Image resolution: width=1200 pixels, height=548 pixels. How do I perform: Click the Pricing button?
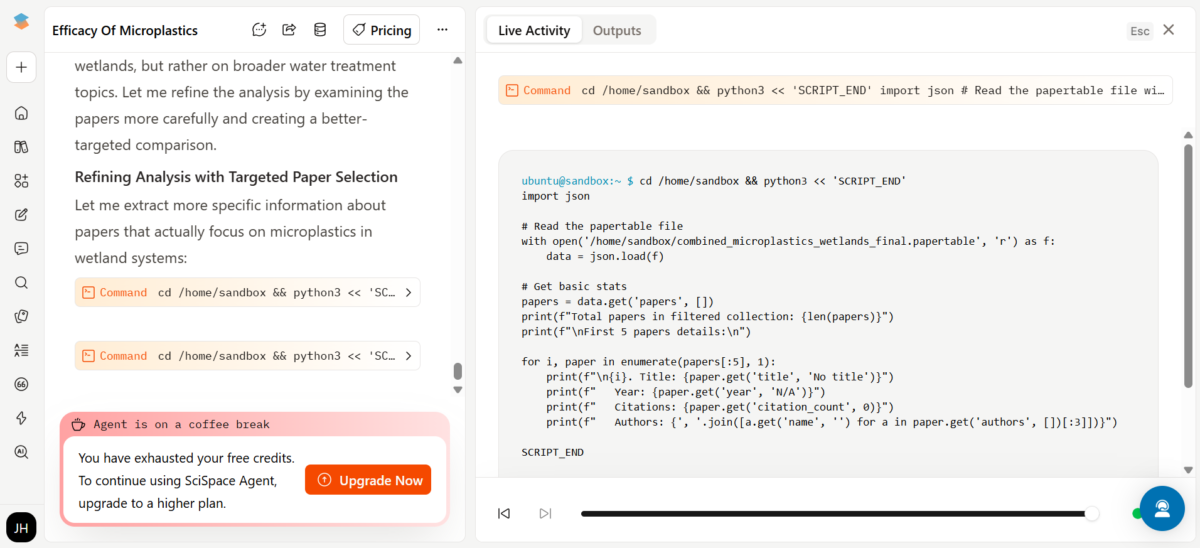[x=381, y=30]
